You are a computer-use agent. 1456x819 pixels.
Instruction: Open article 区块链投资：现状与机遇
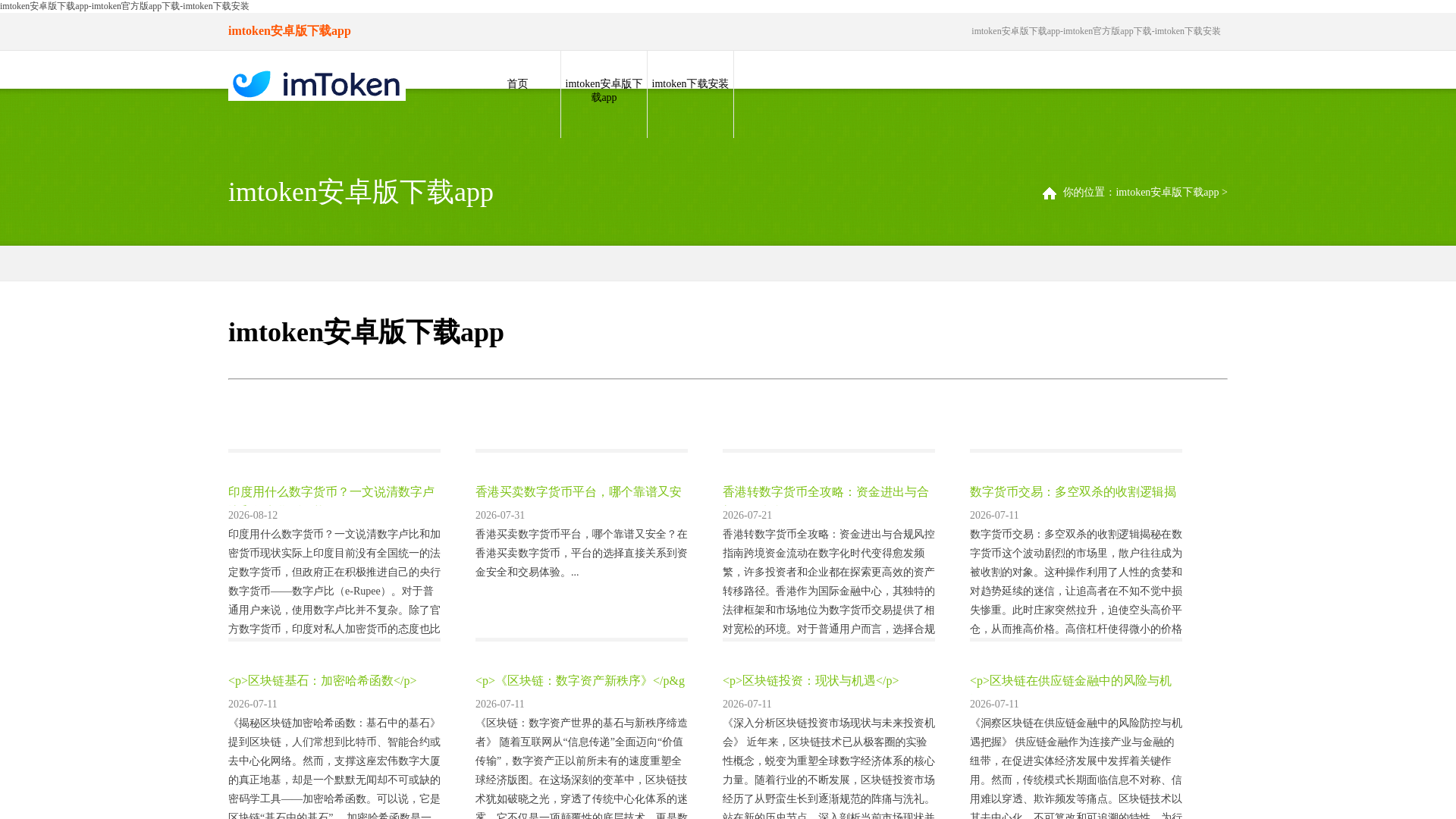point(811,681)
